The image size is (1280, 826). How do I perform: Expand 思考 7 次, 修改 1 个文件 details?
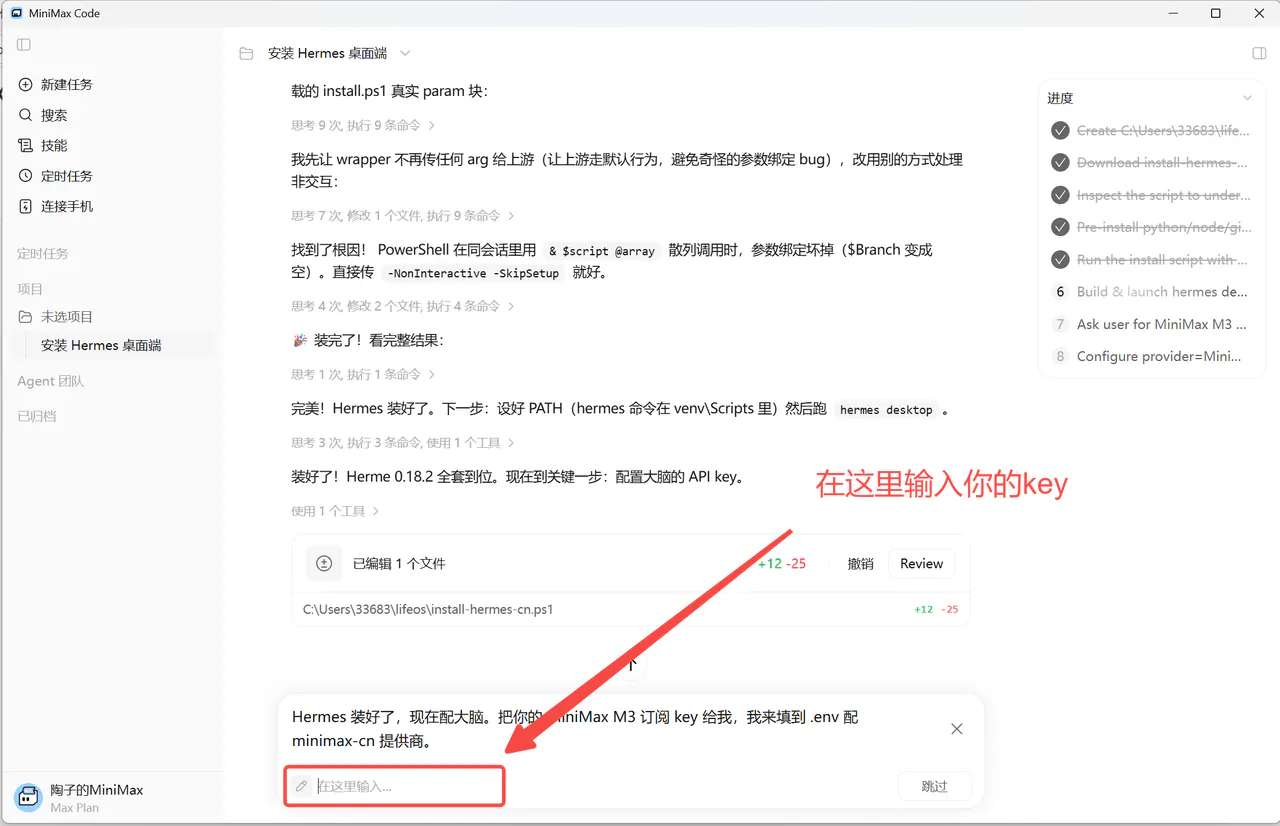click(403, 215)
